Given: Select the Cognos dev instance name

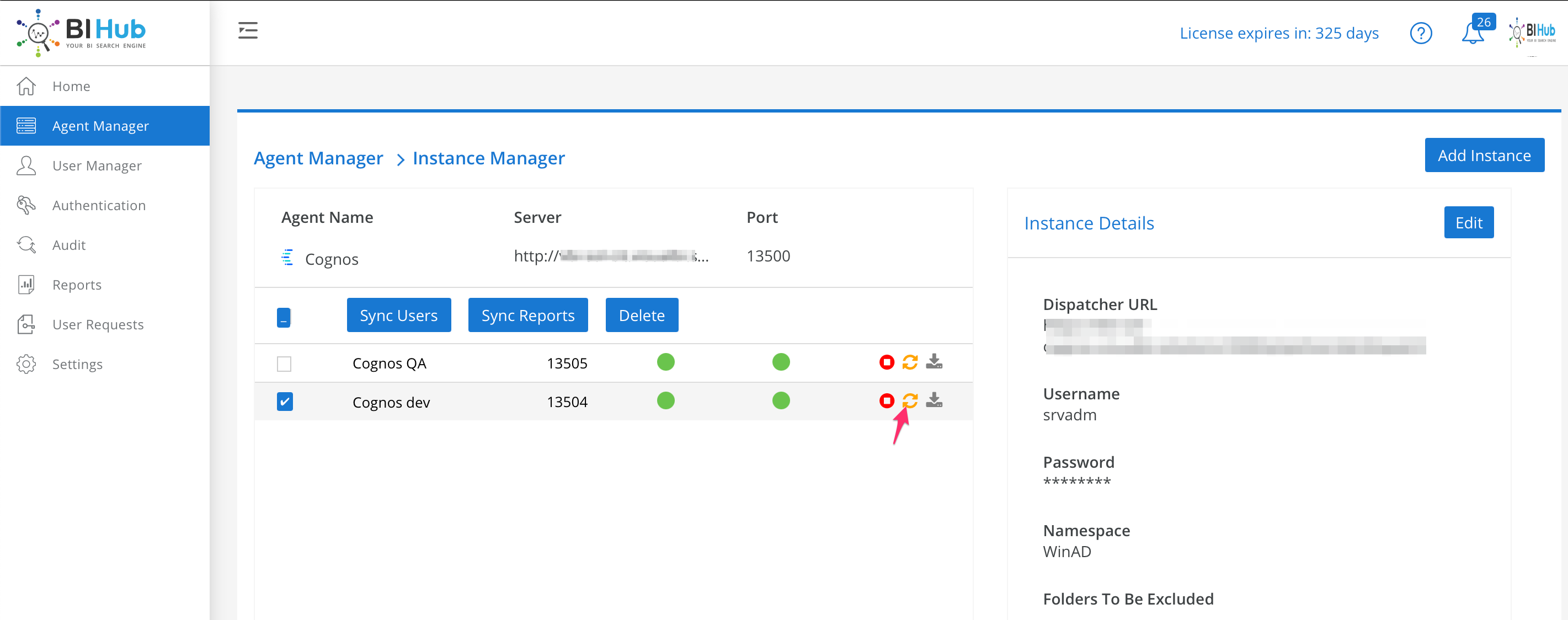Looking at the screenshot, I should pos(391,402).
